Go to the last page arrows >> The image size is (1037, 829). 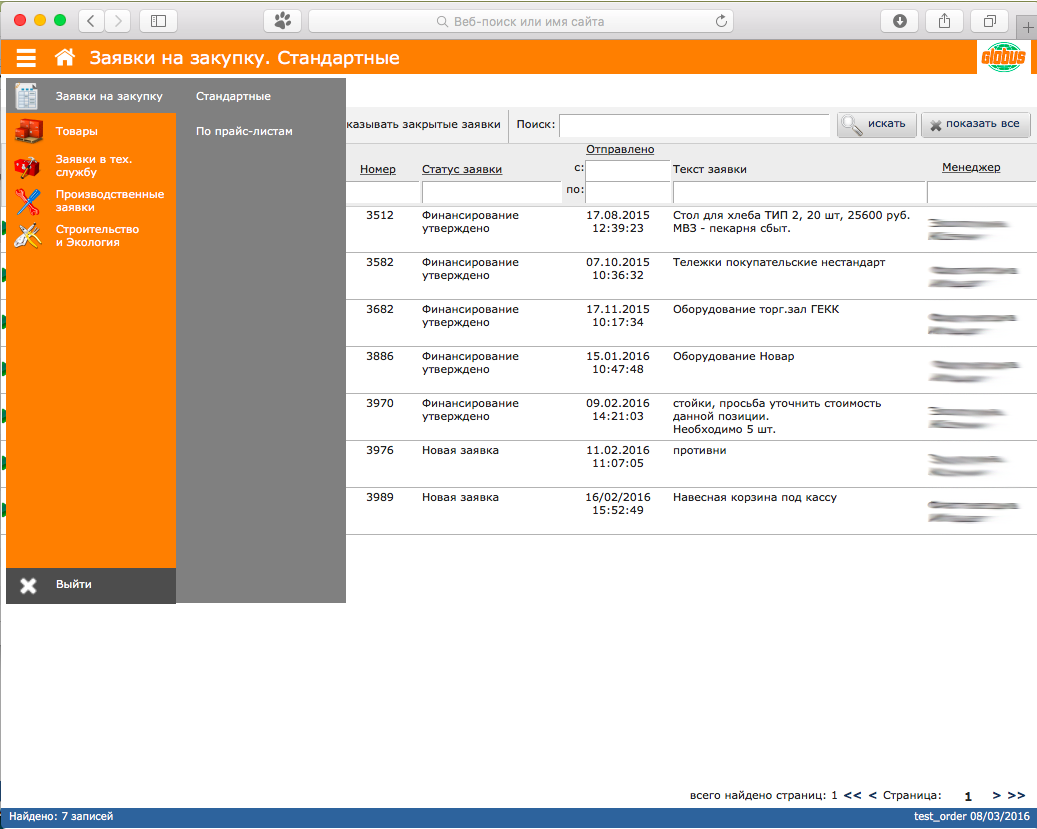coord(1016,795)
